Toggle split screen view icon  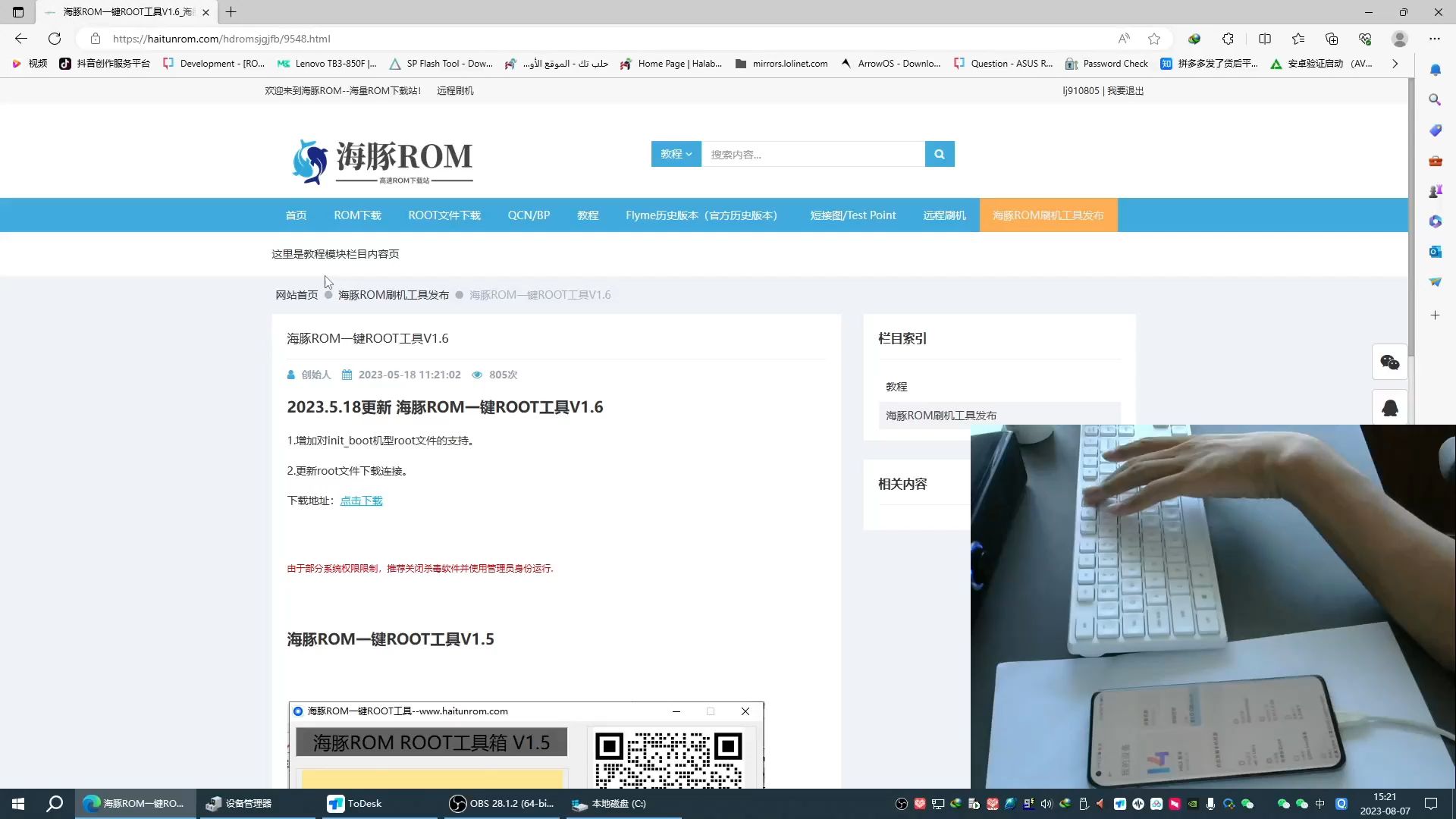click(1265, 39)
